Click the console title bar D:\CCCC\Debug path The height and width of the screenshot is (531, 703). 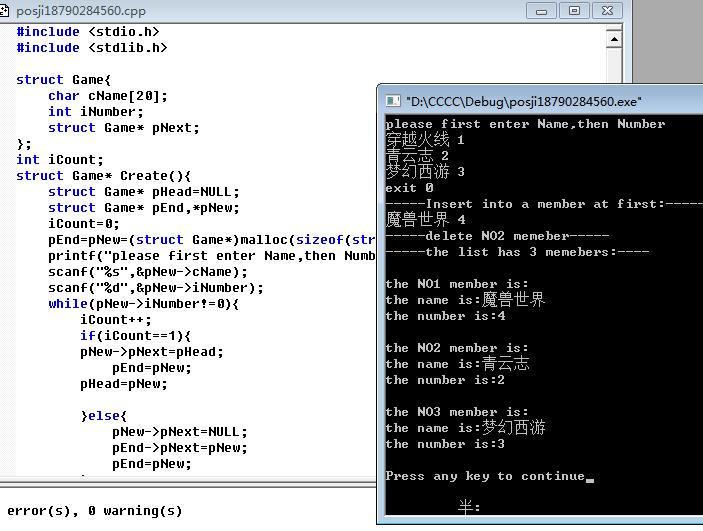click(x=524, y=102)
